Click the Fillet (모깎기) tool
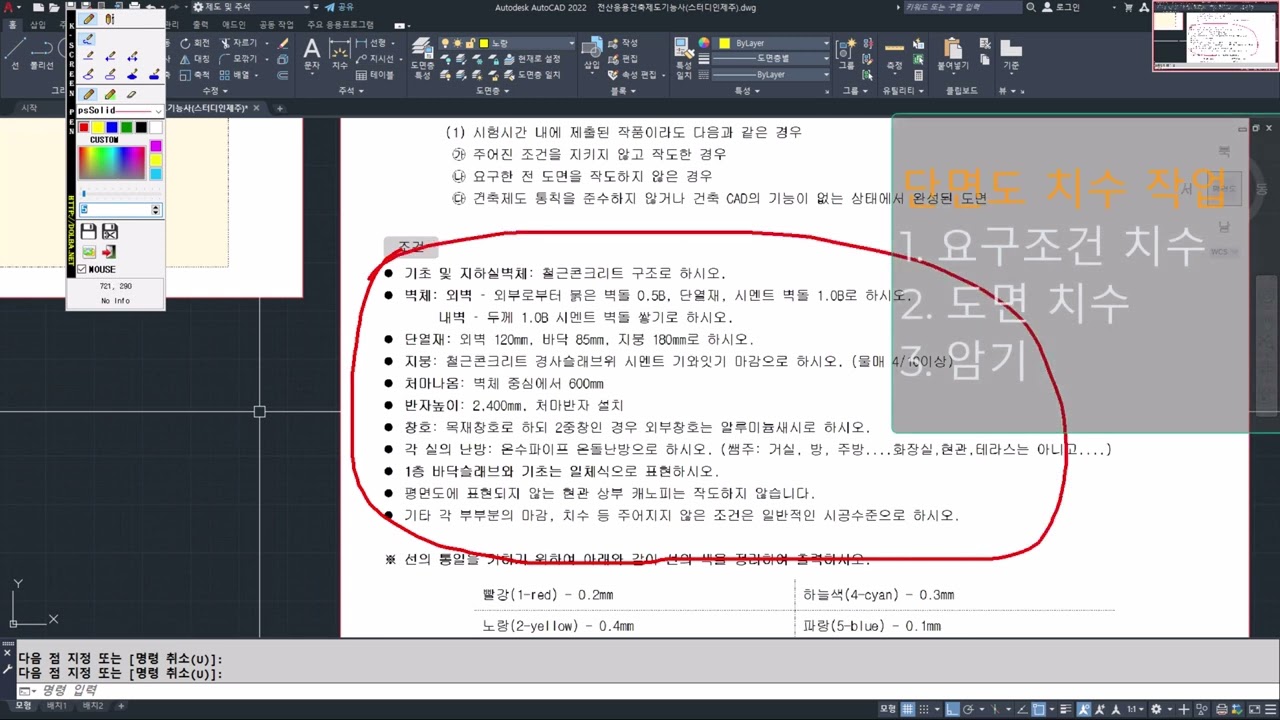 (238, 59)
